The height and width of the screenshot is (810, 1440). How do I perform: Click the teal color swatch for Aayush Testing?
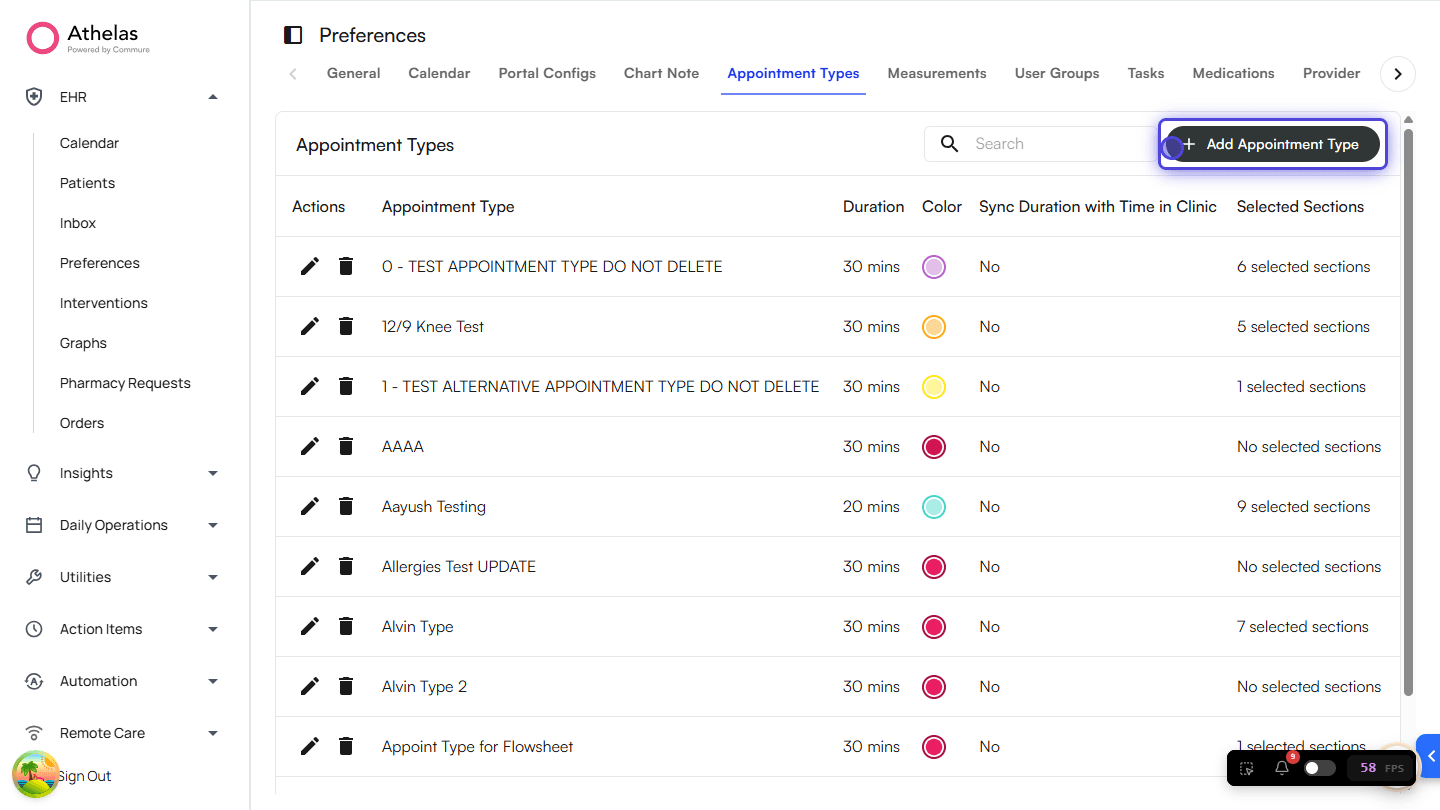[933, 506]
